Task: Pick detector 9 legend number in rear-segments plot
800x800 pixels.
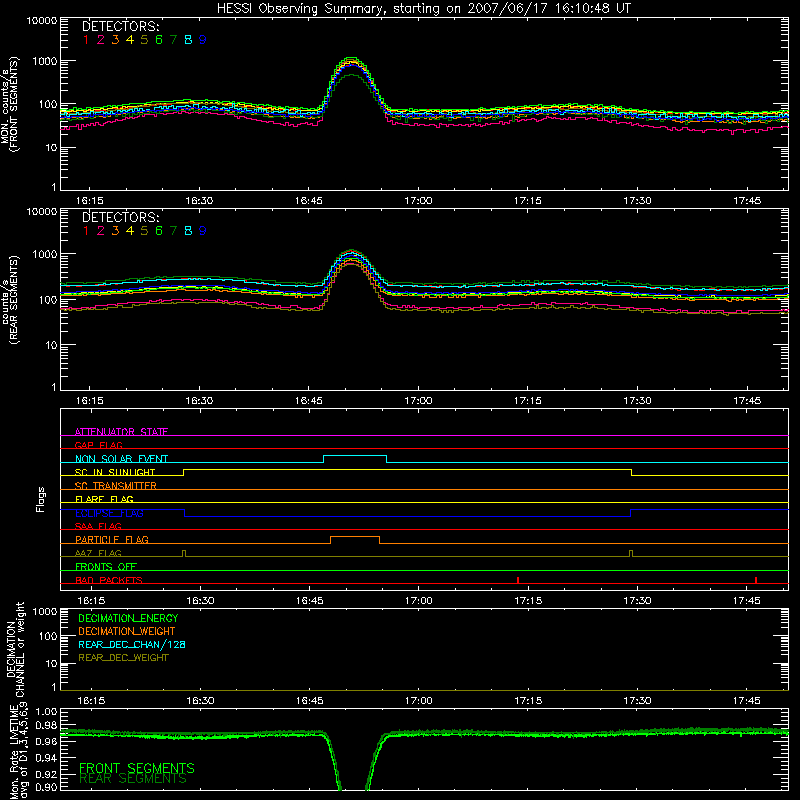Action: 203,231
